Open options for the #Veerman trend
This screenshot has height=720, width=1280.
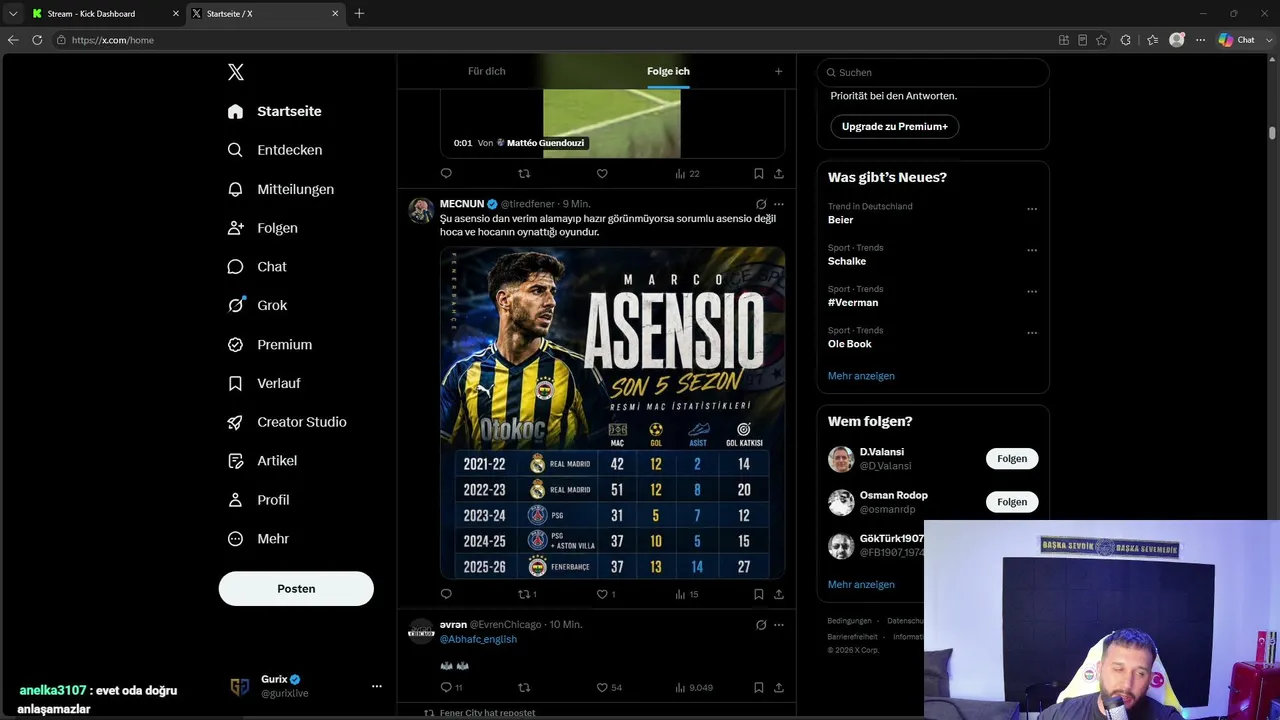tap(1032, 292)
